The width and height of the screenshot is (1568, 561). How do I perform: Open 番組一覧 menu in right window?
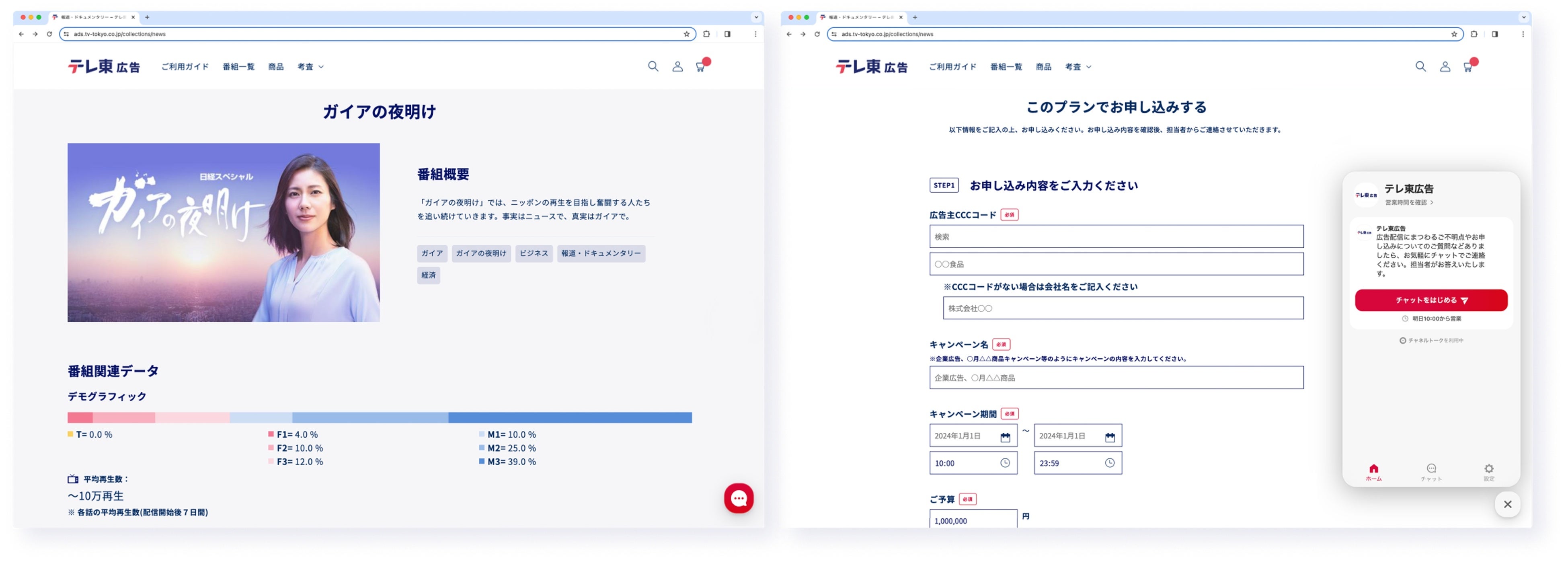point(1006,67)
